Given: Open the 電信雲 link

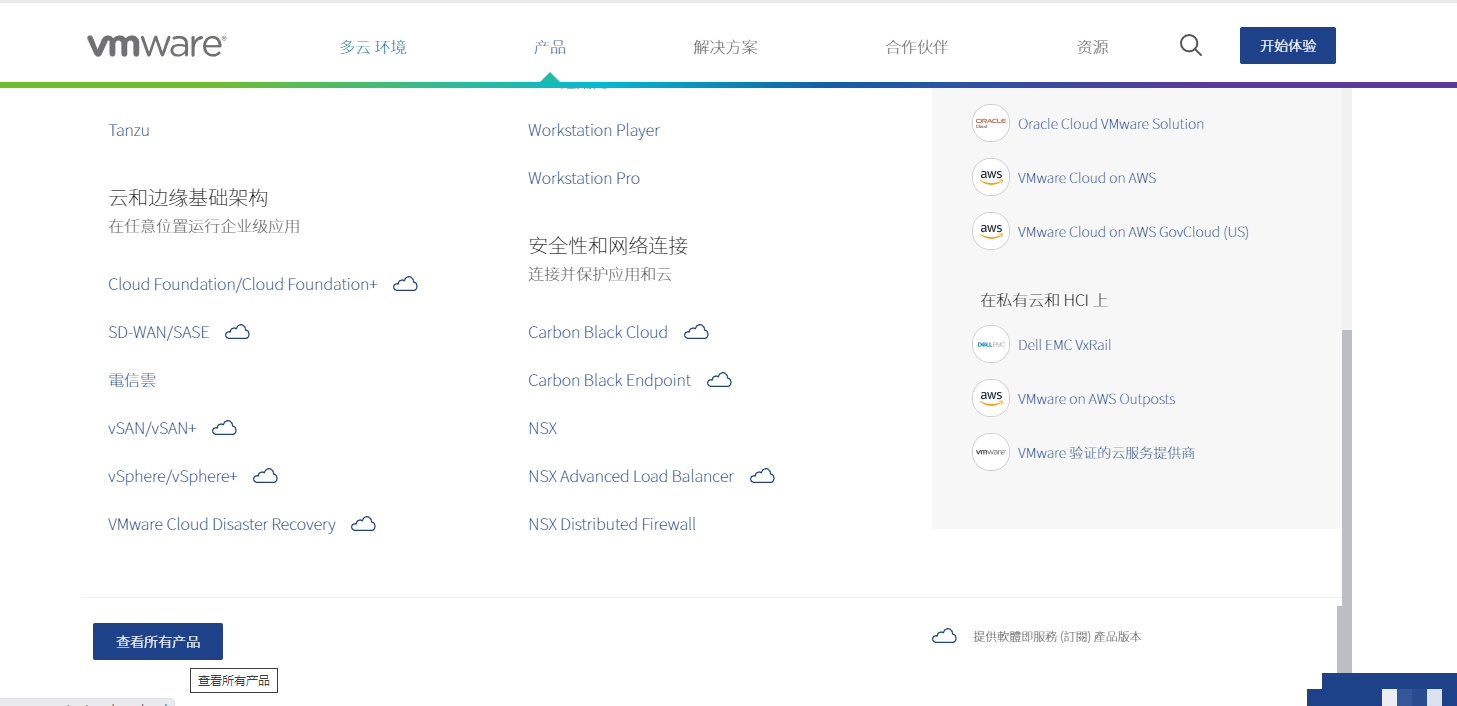Looking at the screenshot, I should (x=132, y=380).
